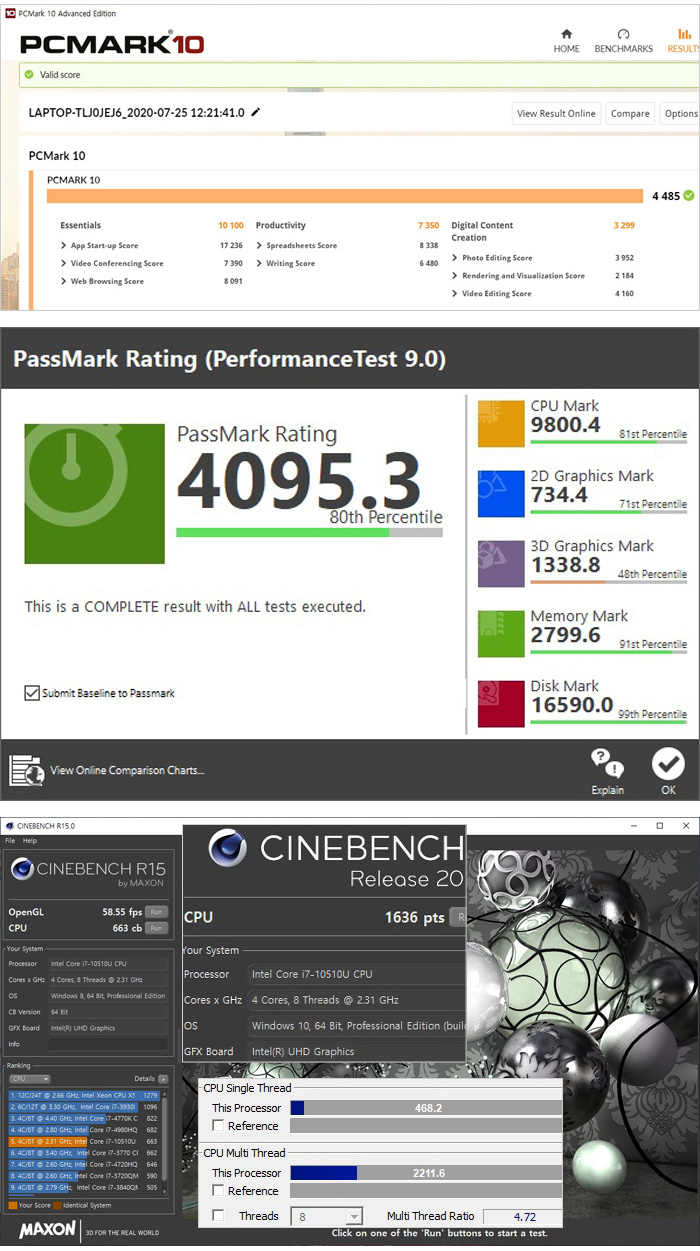Click the green PassMark stopwatch logo
Screen dimensions: 700x1251
(x=94, y=494)
